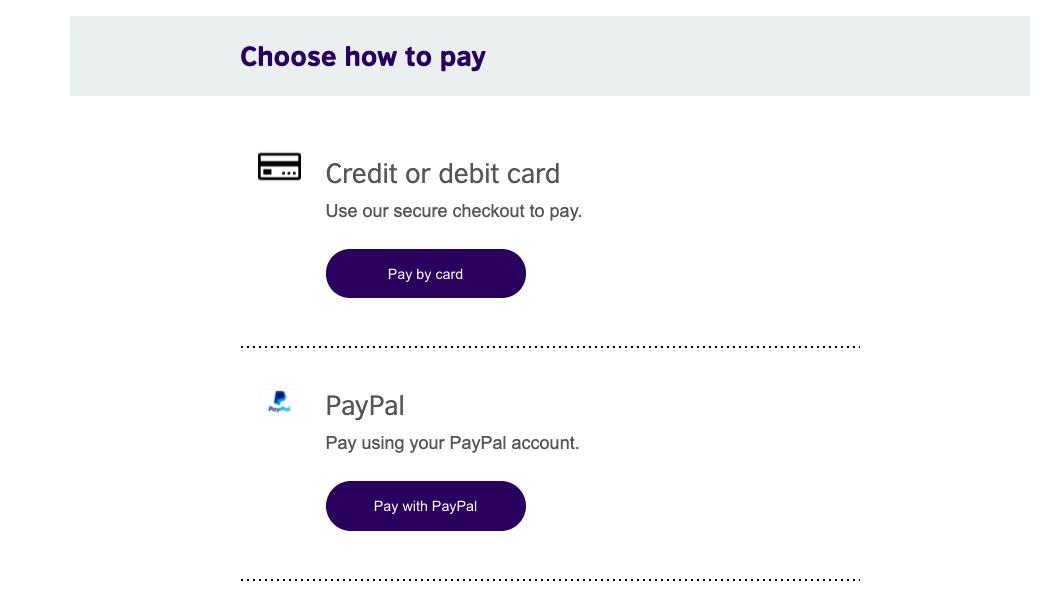Click the PayPal section heading
This screenshot has height=607, width=1050.
tap(364, 406)
